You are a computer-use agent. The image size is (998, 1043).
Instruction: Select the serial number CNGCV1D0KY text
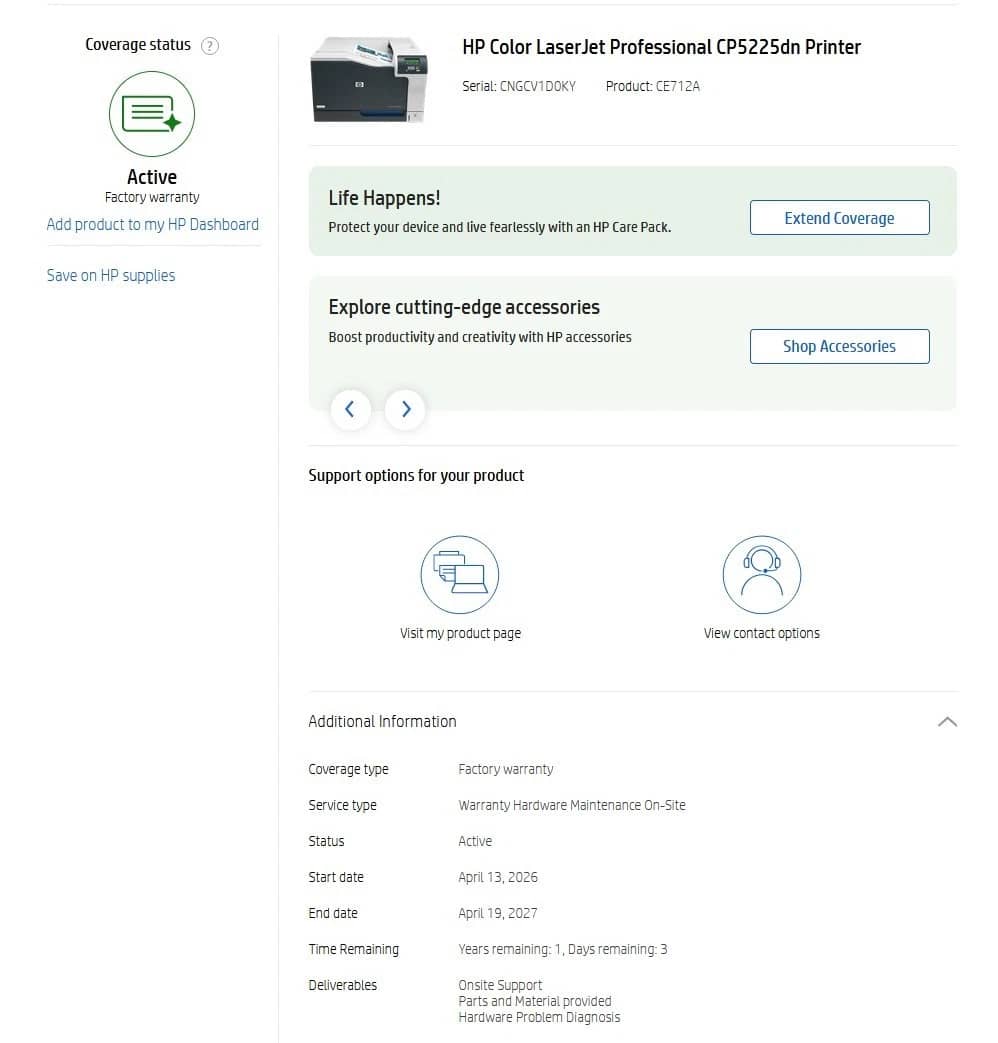tap(538, 86)
